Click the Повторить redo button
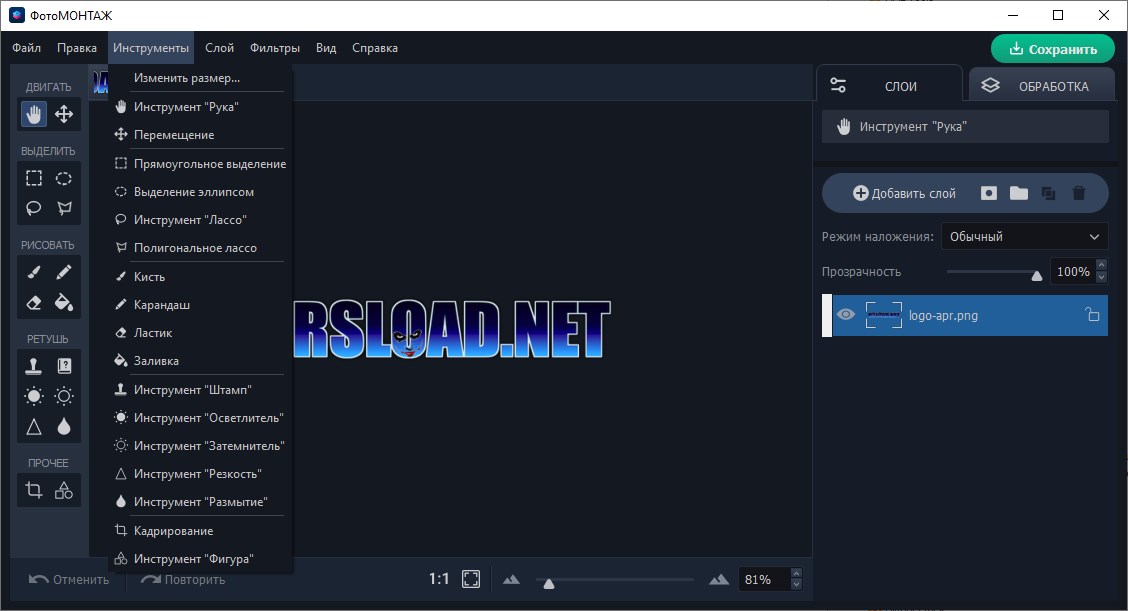 [183, 579]
